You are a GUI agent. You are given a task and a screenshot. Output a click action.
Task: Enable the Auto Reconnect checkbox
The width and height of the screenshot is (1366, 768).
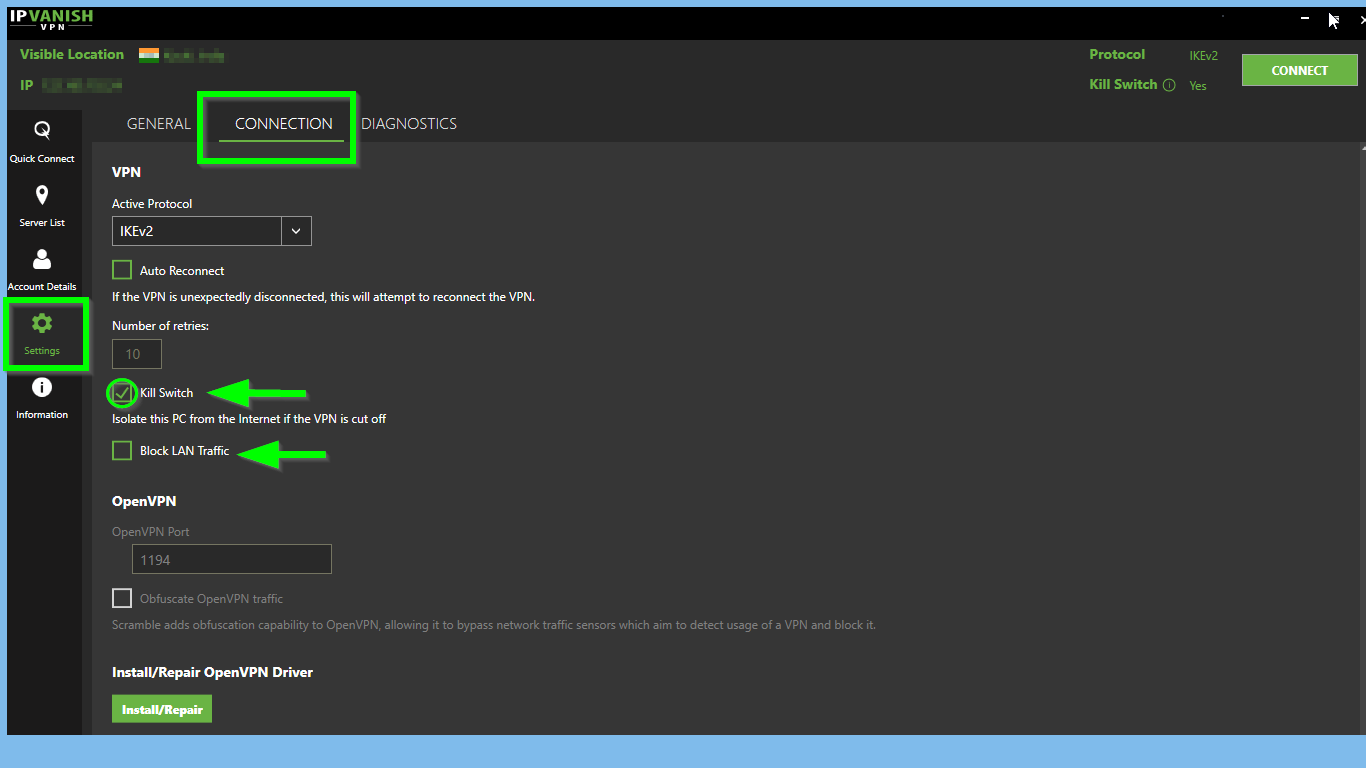point(122,270)
